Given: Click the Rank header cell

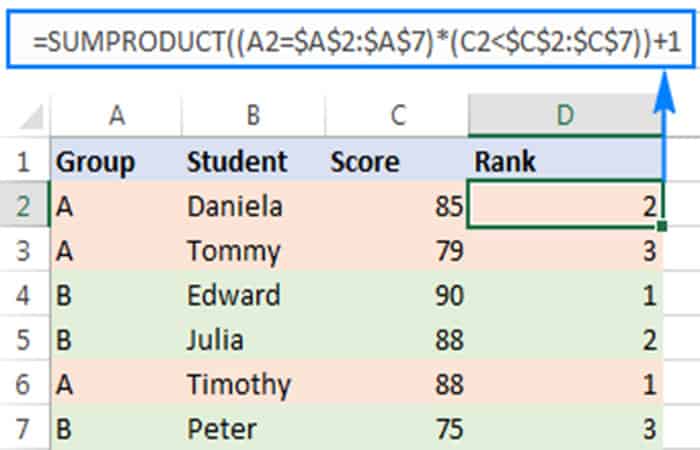Looking at the screenshot, I should (x=565, y=161).
